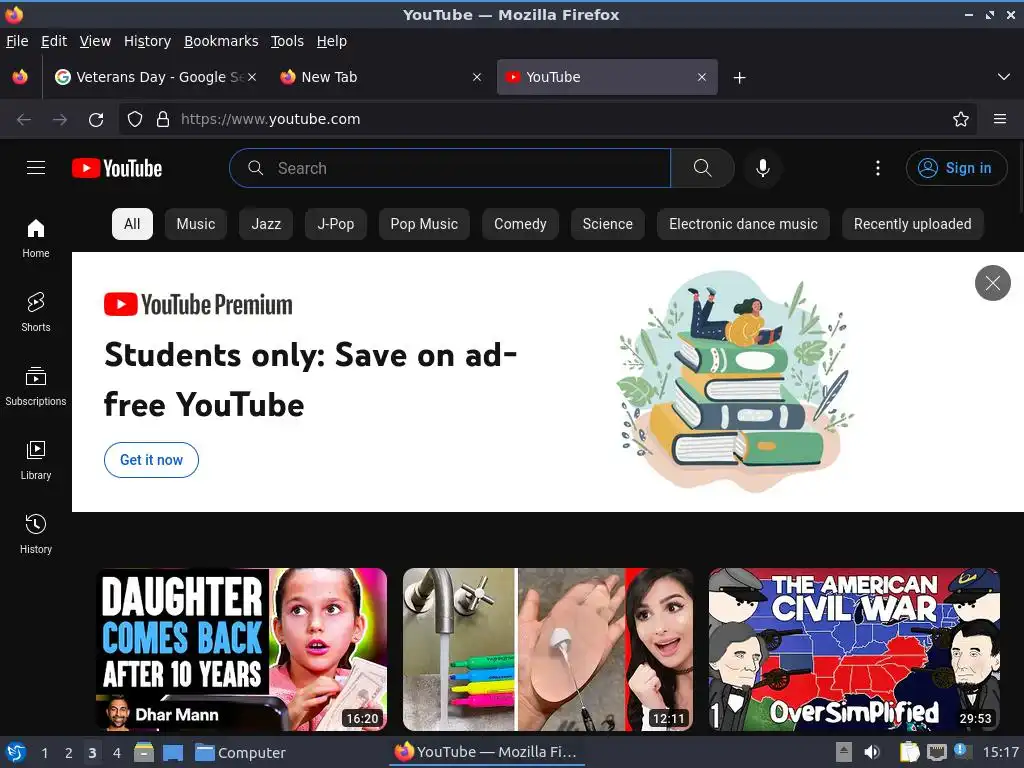Screen dimensions: 1024x768
Task: Open the Help menu
Action: point(332,41)
